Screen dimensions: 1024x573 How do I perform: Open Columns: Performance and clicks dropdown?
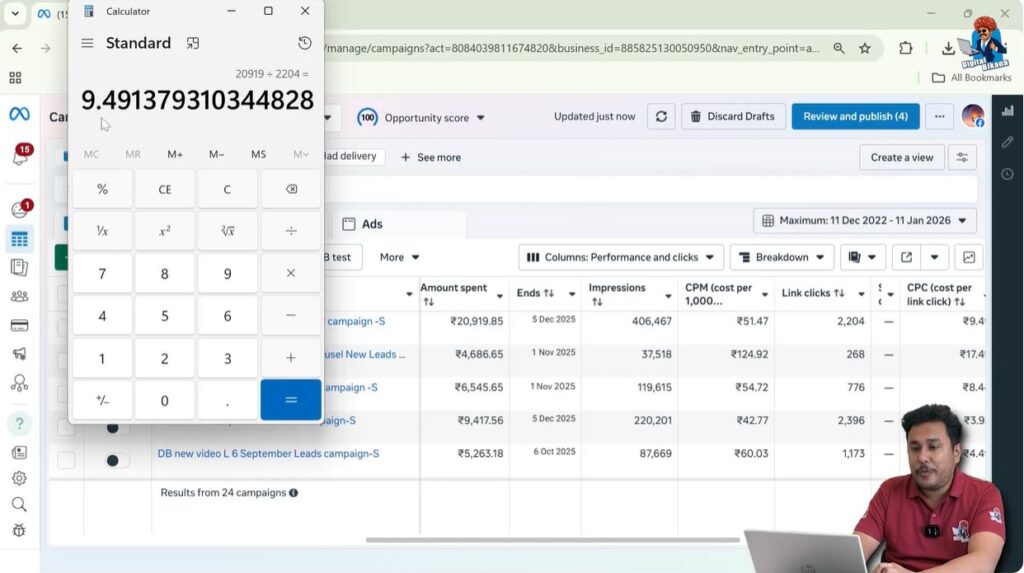click(620, 257)
